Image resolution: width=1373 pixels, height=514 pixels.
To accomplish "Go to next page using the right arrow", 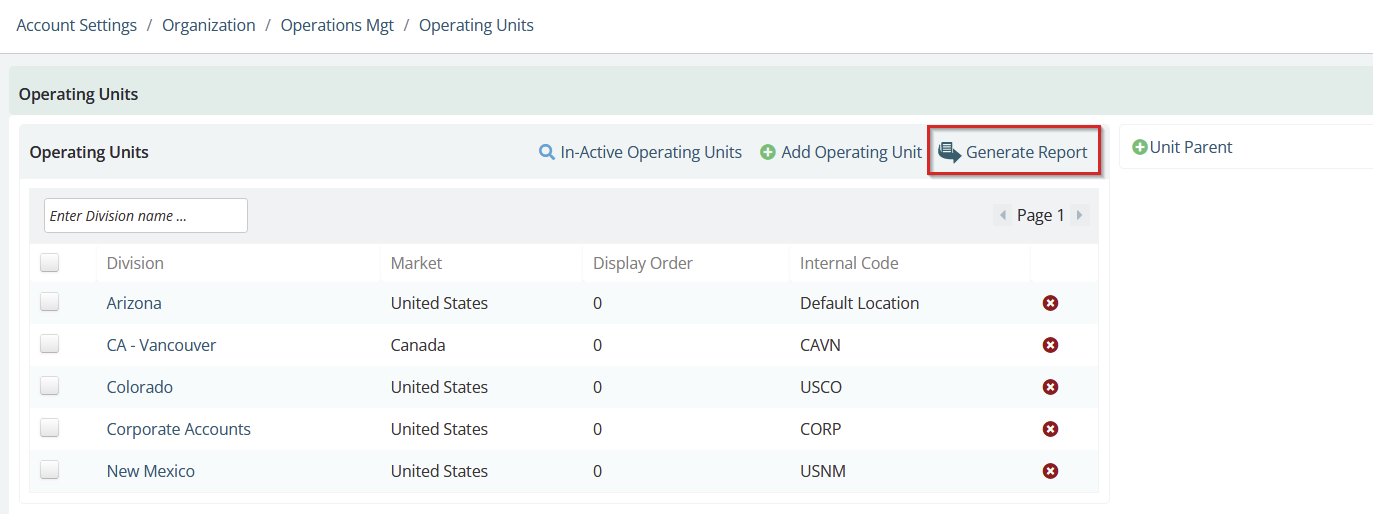I will 1079,215.
